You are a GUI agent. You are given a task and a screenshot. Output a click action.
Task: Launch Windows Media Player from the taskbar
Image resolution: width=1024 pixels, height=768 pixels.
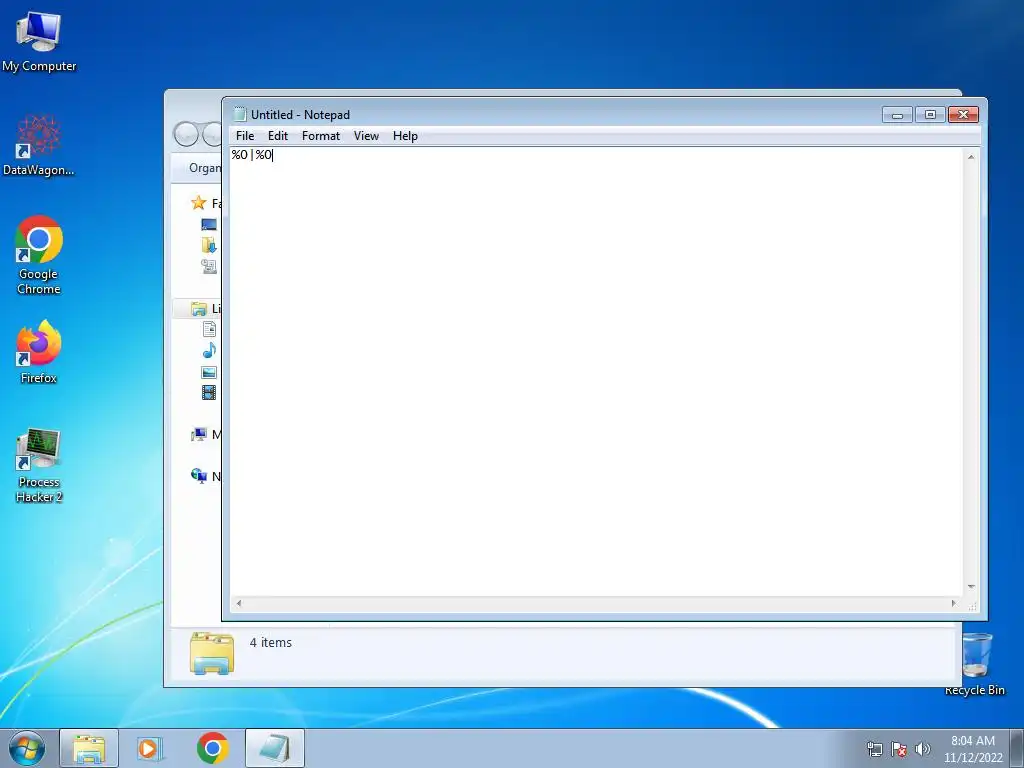[x=151, y=748]
